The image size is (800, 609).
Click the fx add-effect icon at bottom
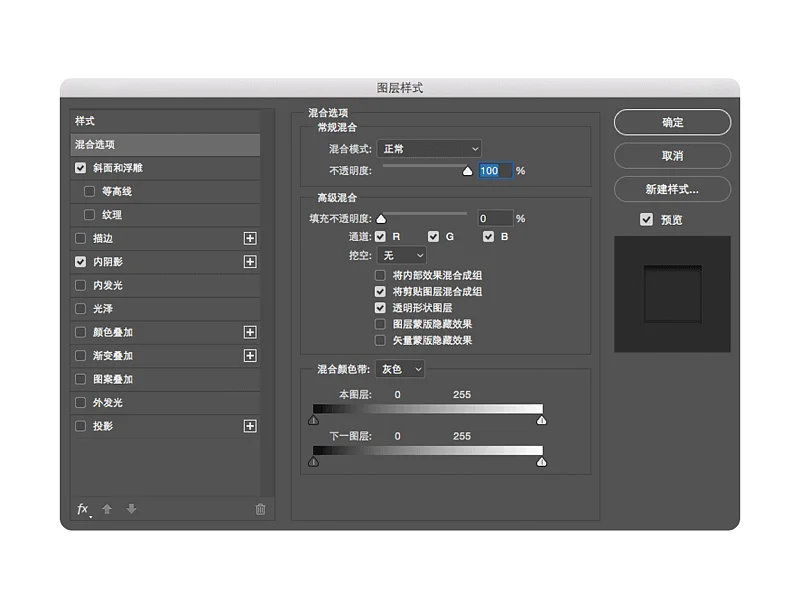point(83,509)
